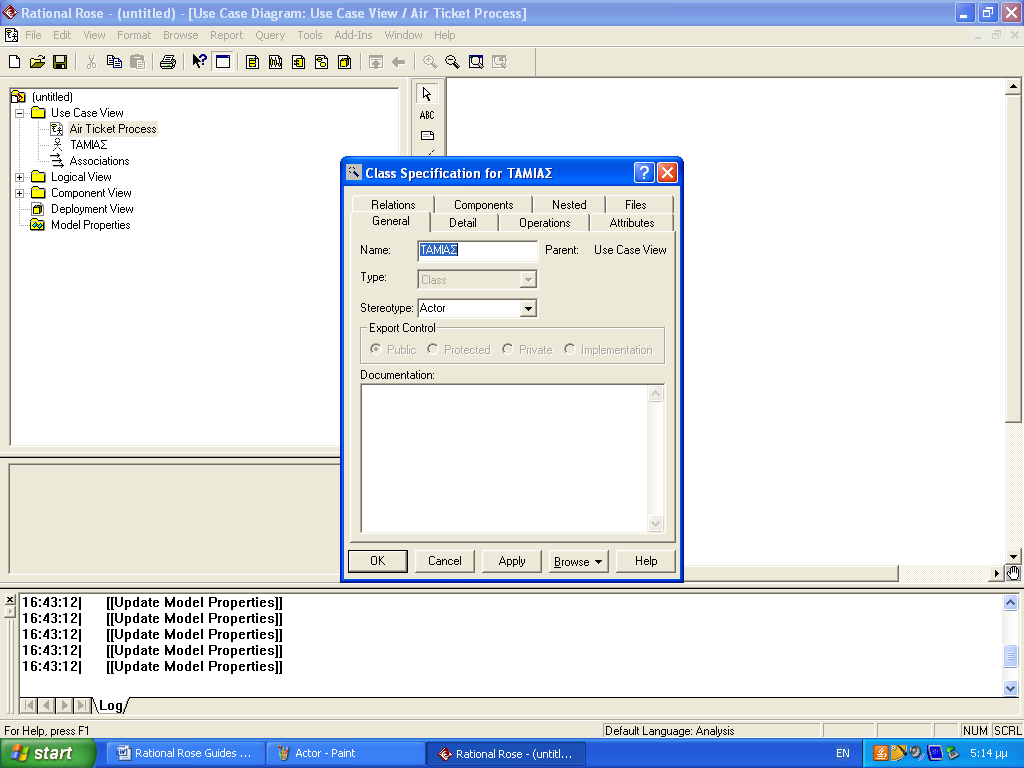Collapse the Use Case View tree node
Viewport: 1024px width, 768px height.
20,113
